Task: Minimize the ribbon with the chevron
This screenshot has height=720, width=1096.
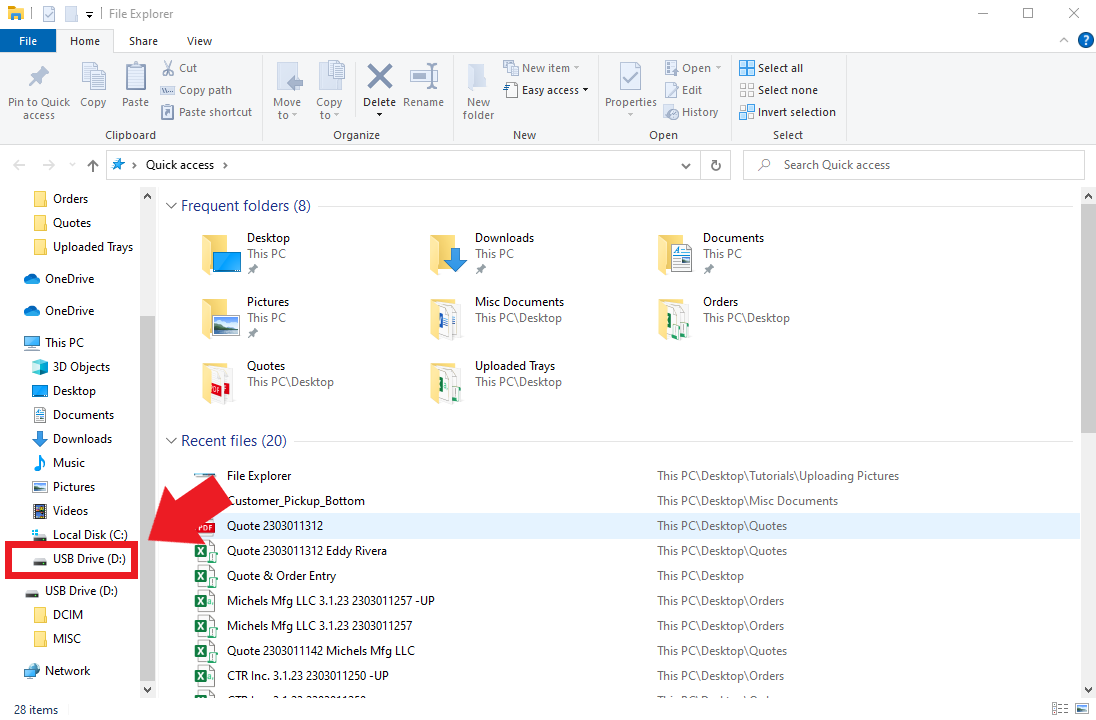Action: [x=1063, y=40]
